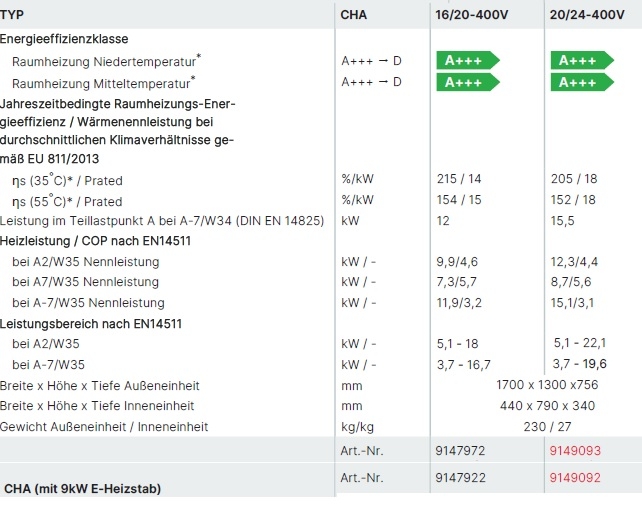Select the 16/20-400V column header

(x=474, y=15)
